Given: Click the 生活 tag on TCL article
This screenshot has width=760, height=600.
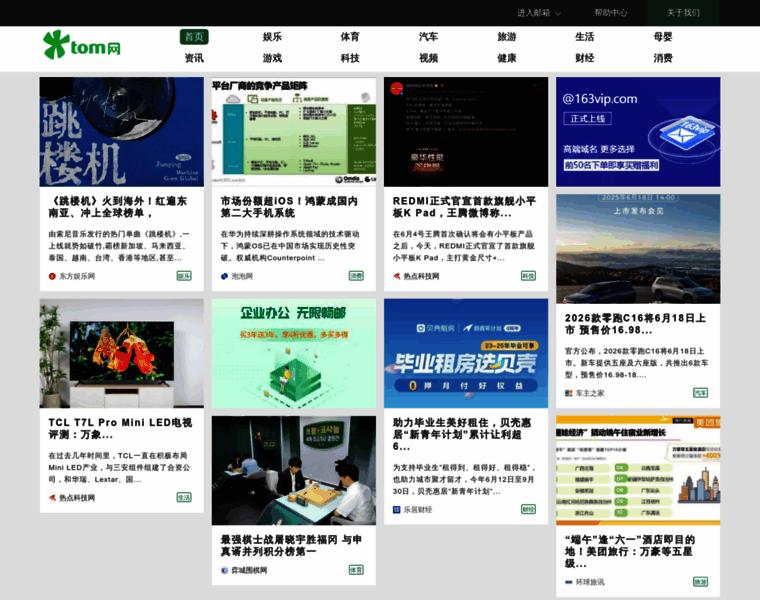Looking at the screenshot, I should click(184, 497).
